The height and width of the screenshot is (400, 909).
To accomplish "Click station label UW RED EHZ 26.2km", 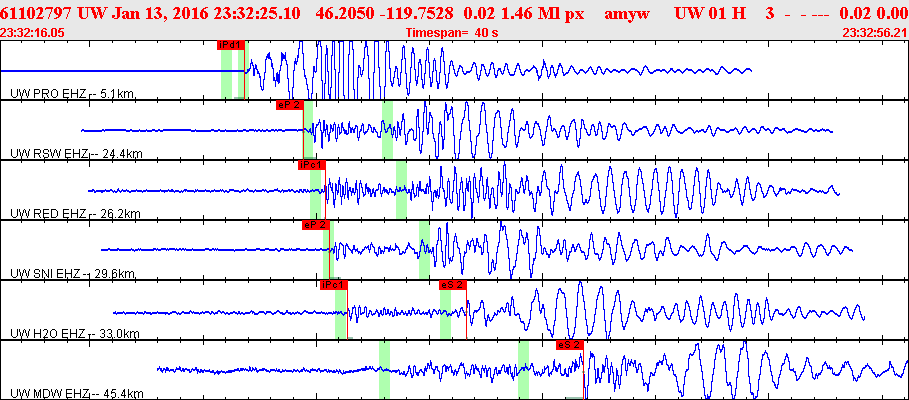I will click(x=76, y=214).
